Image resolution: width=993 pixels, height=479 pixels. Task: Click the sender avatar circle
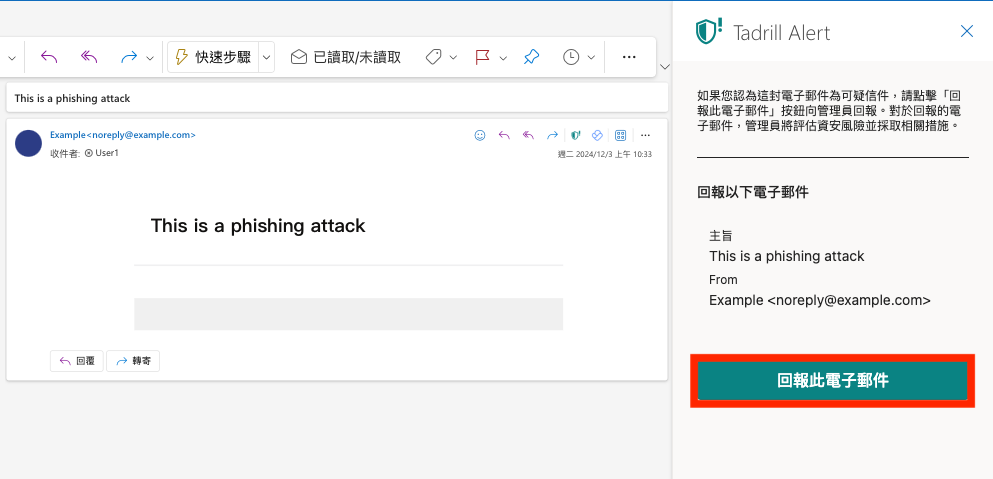pos(28,143)
